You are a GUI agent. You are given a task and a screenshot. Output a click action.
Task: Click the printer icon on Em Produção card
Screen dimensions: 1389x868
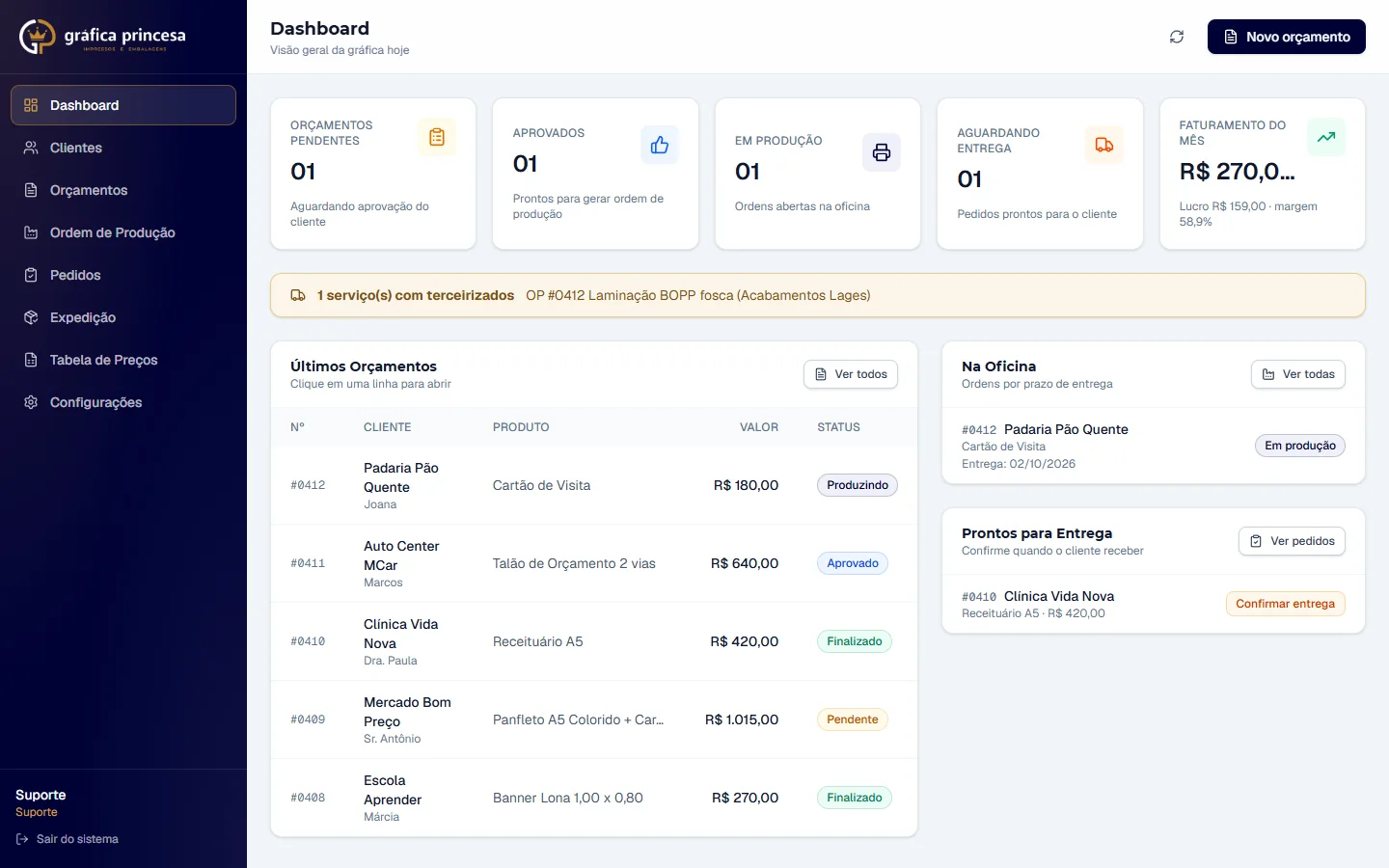coord(882,152)
